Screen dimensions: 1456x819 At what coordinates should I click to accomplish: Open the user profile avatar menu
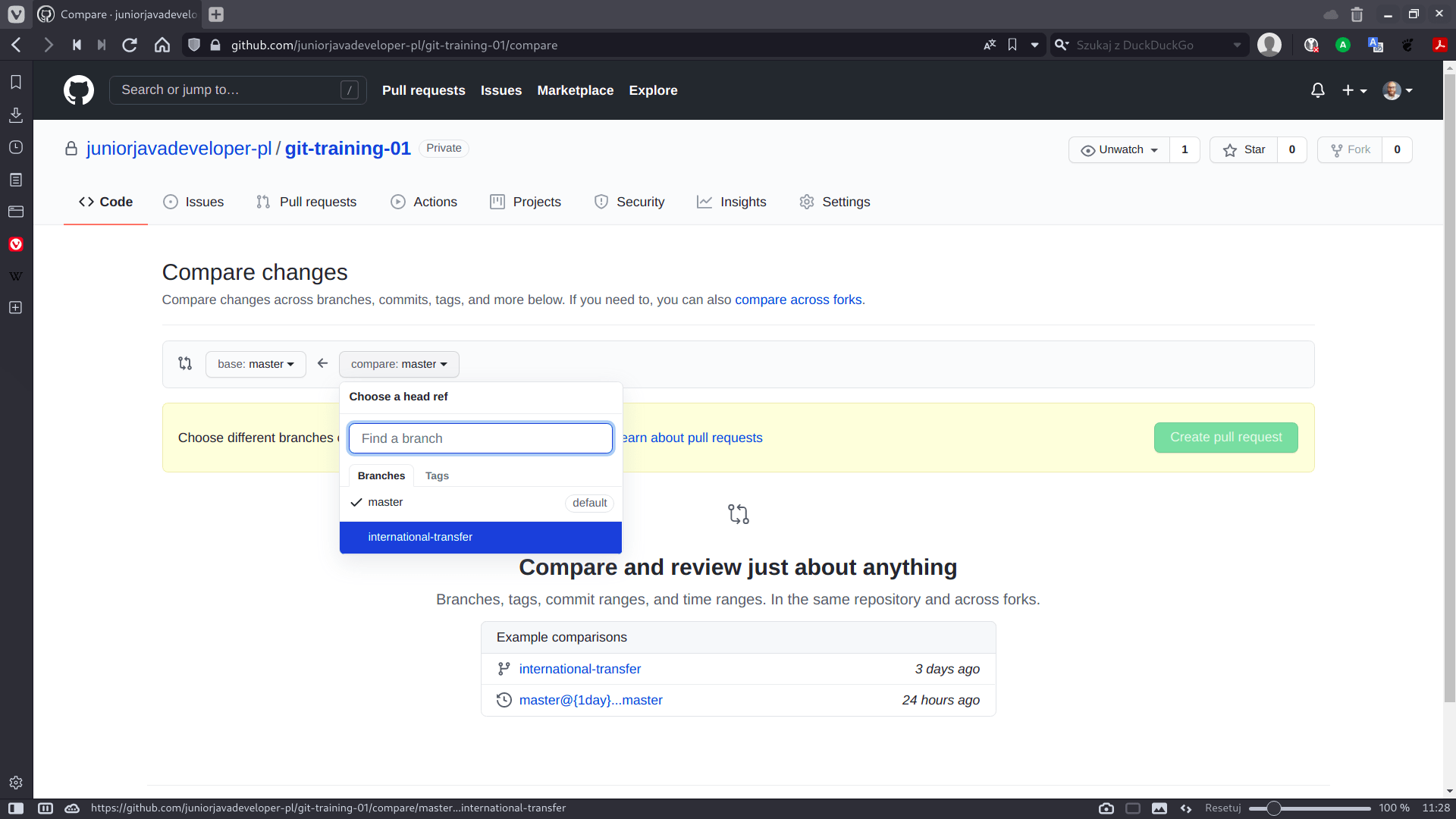click(x=1397, y=89)
